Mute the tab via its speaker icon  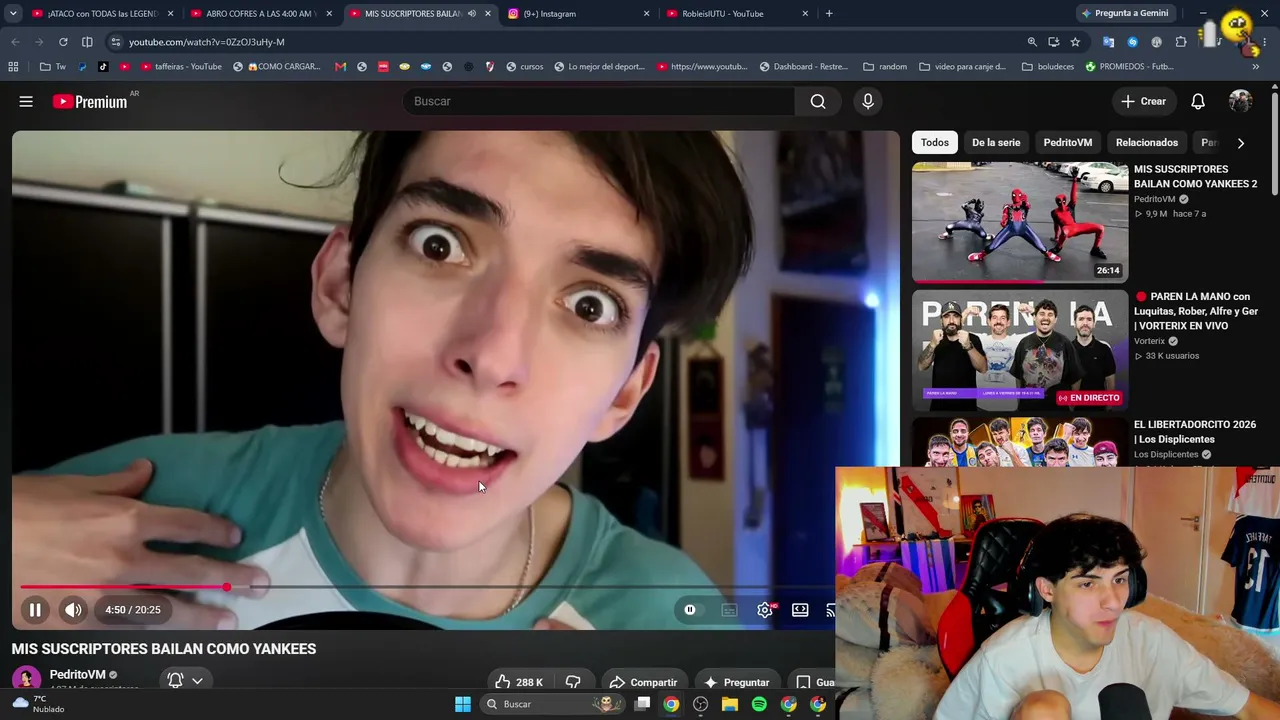click(472, 14)
